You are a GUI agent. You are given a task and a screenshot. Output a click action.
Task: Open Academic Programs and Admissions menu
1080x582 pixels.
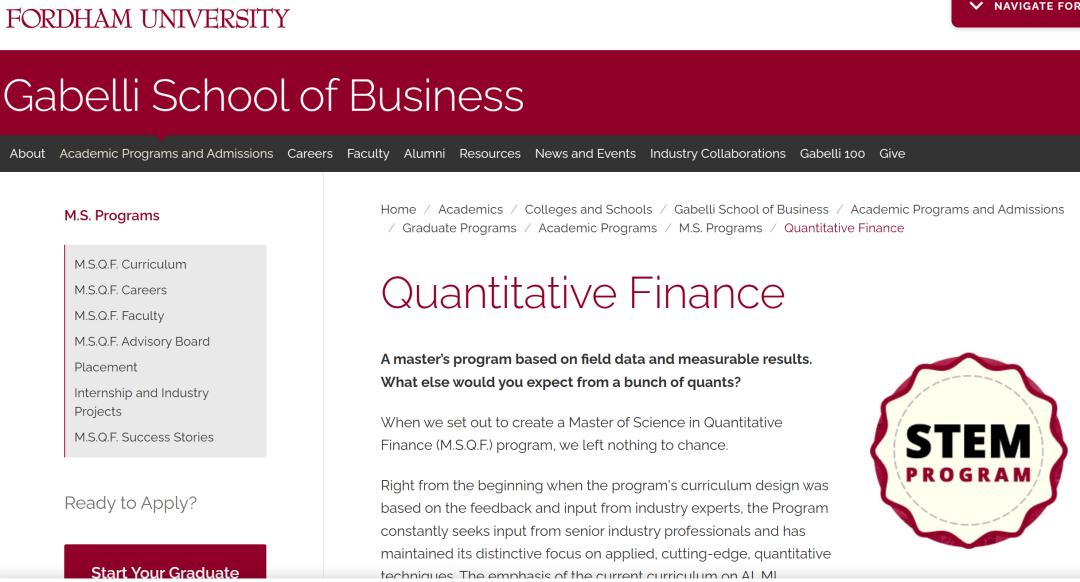coord(166,154)
